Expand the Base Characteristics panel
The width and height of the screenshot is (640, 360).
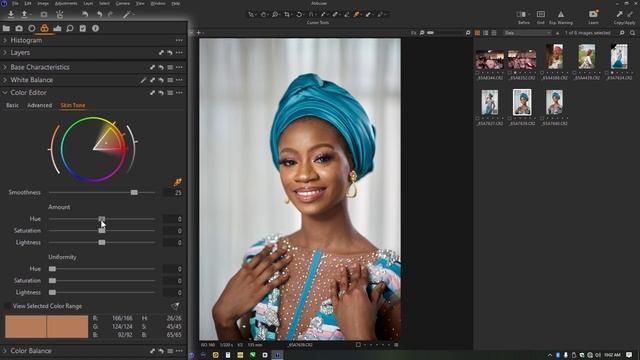(x=5, y=67)
